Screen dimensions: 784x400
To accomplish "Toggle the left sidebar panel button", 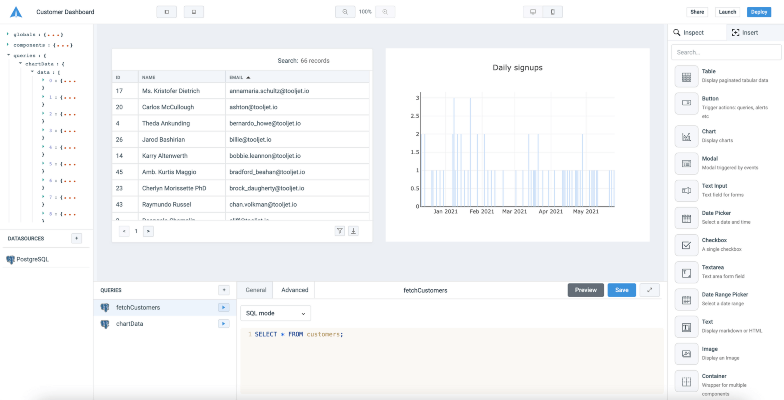I will click(166, 12).
